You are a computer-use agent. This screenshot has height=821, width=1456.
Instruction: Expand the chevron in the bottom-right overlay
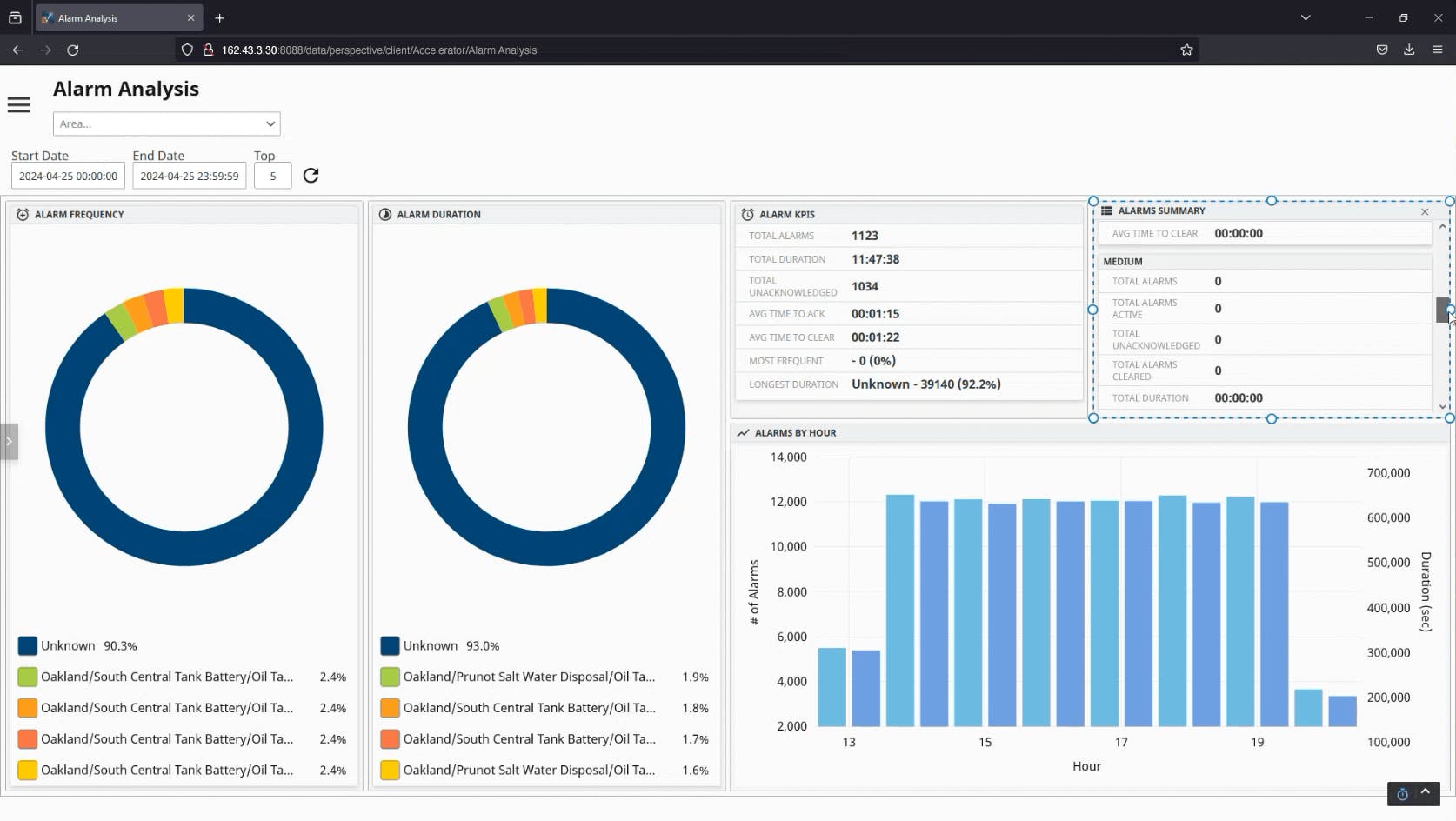point(1424,792)
